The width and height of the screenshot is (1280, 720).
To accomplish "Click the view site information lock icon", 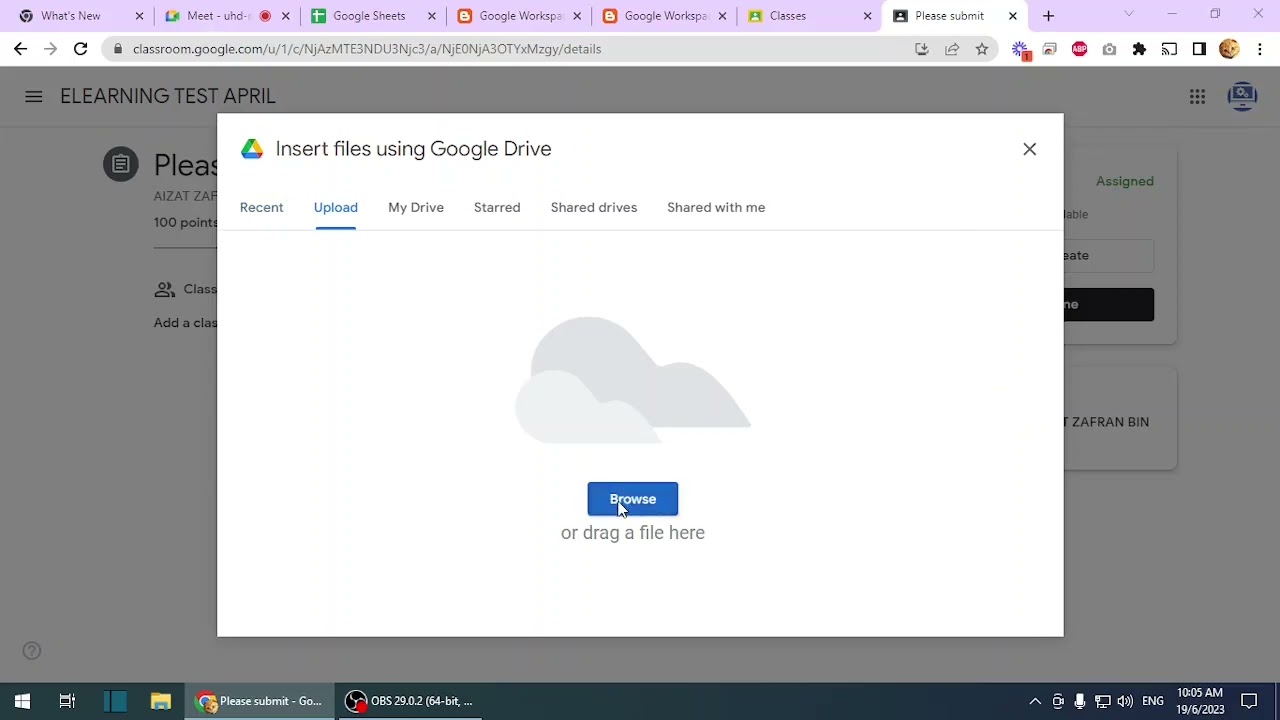I will click(x=118, y=49).
